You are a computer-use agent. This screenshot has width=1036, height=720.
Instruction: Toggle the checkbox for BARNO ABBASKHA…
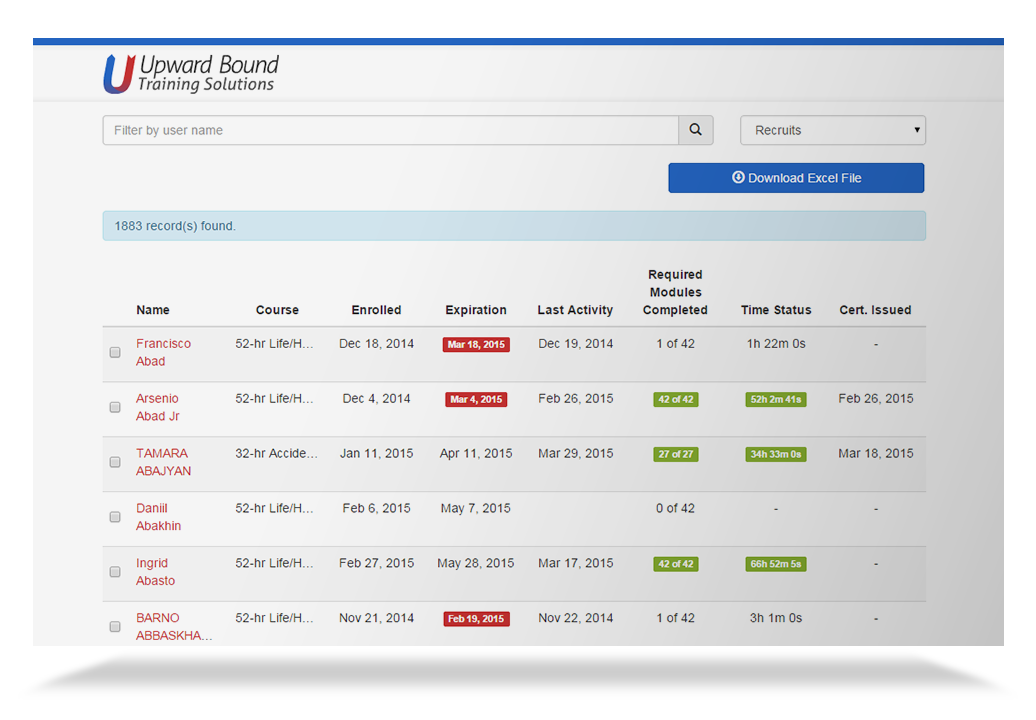coord(115,627)
